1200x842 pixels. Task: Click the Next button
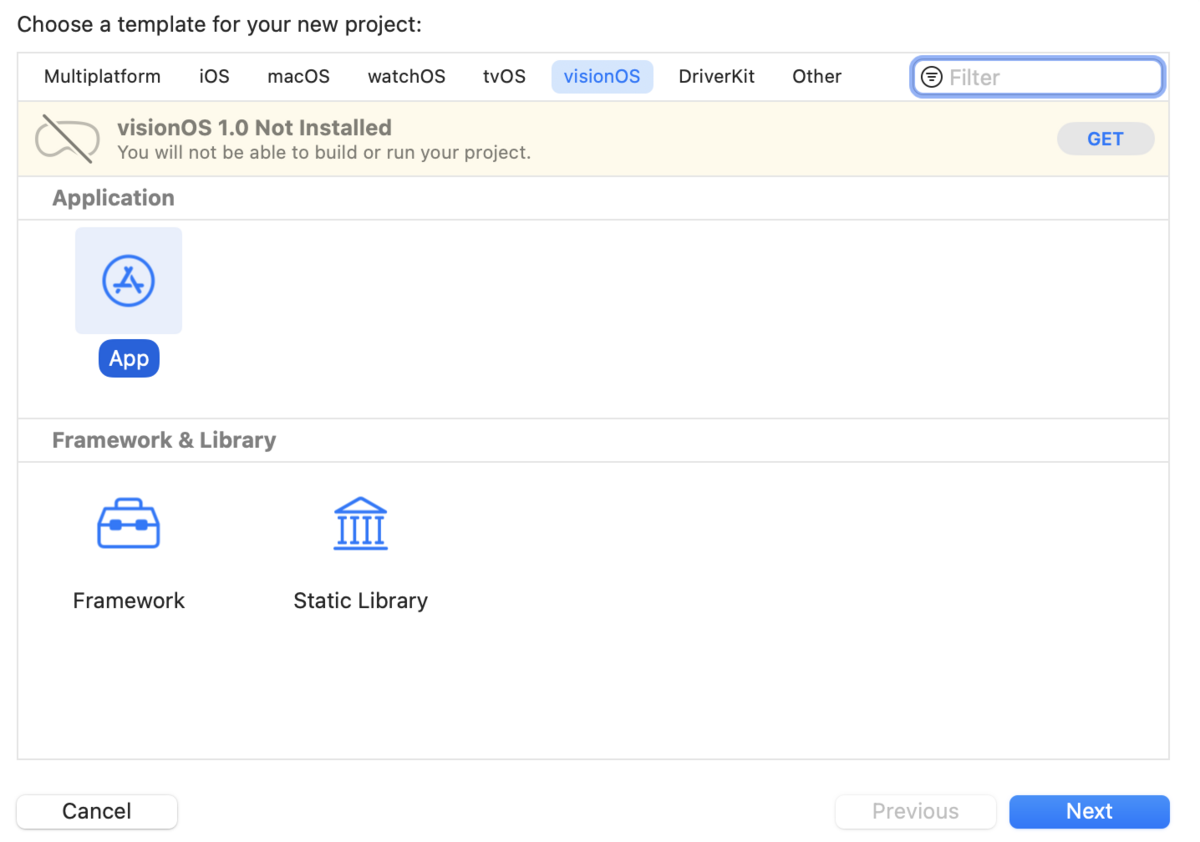pyautogui.click(x=1089, y=811)
